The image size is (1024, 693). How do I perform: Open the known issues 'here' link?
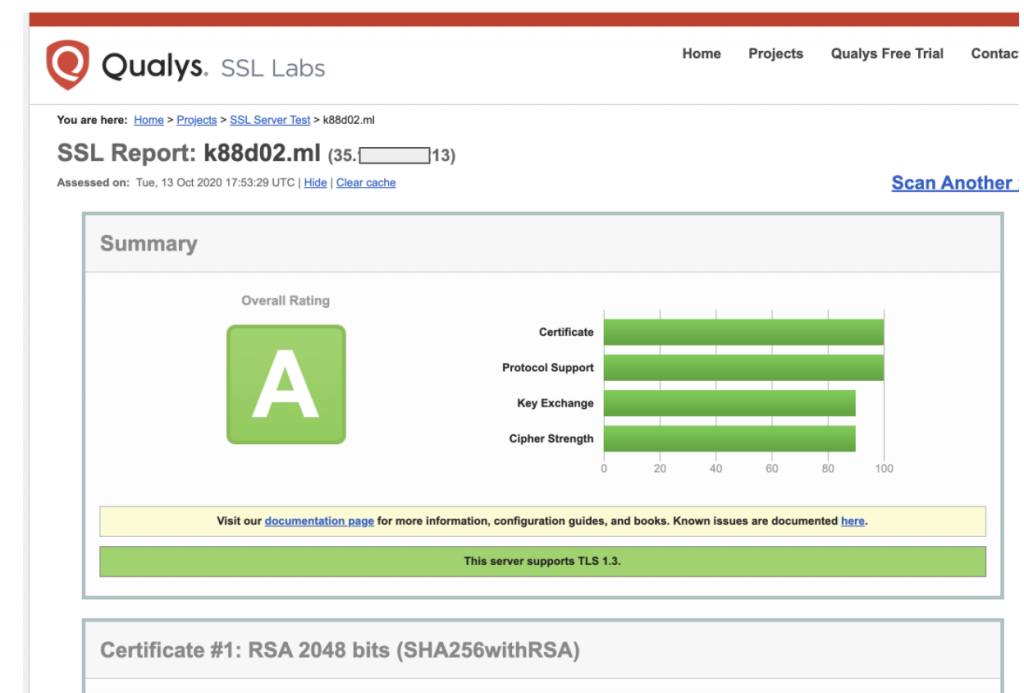[x=853, y=521]
